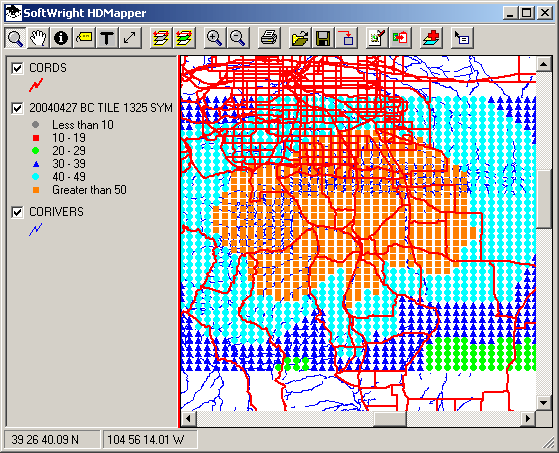Click the map's vertical scrollbar down arrow

544,403
